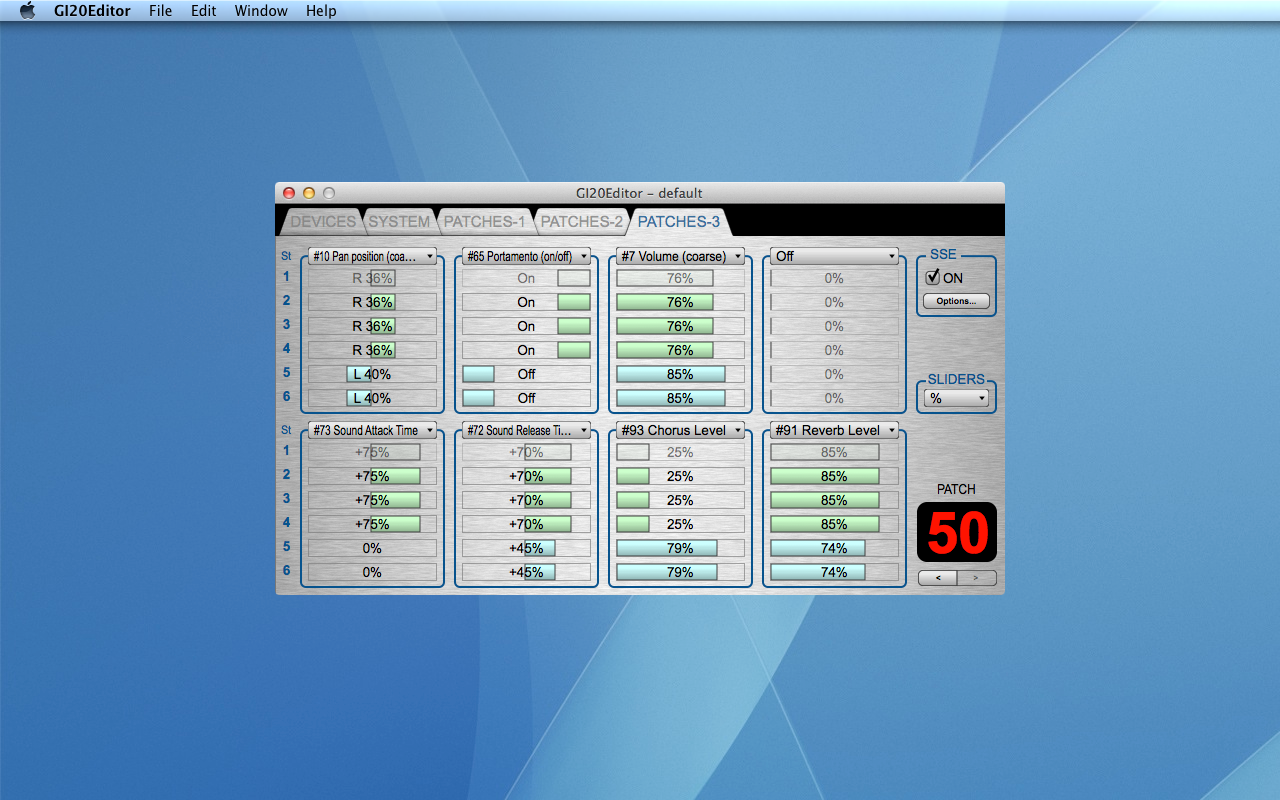Click the Reverb Level slider for string 5
The image size is (1280, 800).
tap(834, 548)
